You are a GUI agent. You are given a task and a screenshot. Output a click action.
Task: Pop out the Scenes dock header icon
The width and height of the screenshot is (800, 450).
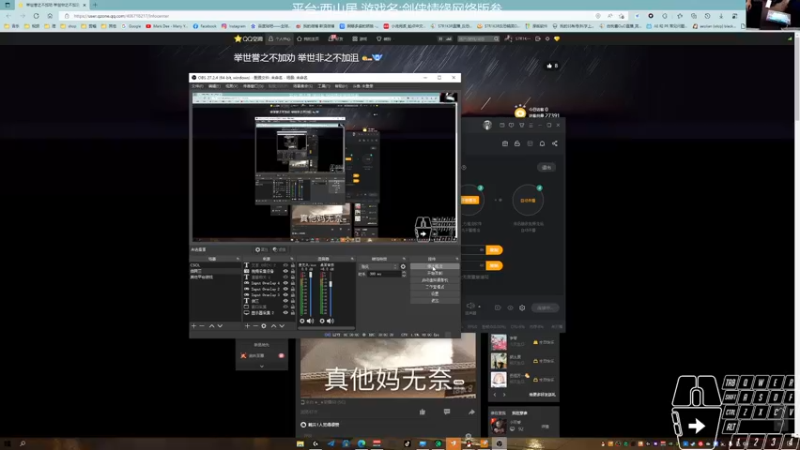pyautogui.click(x=237, y=259)
